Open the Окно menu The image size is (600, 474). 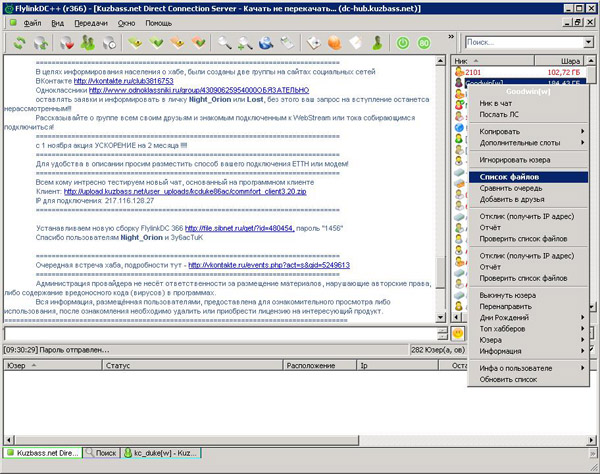point(126,23)
